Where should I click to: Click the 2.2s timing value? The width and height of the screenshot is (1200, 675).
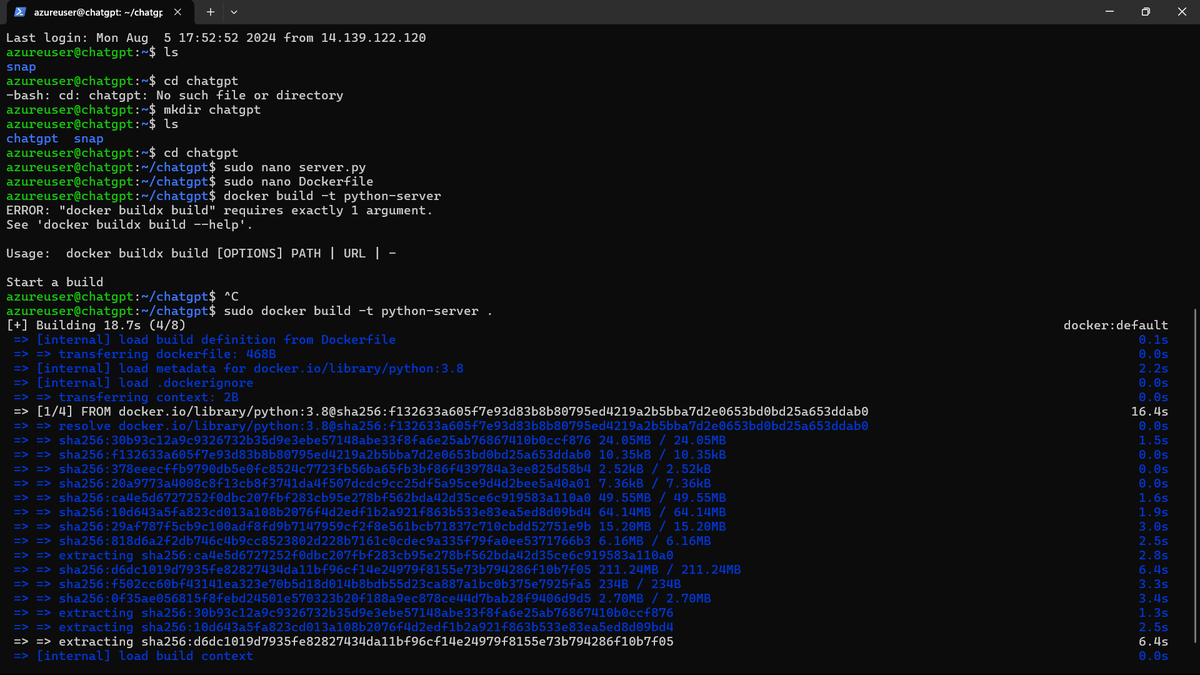point(1153,369)
